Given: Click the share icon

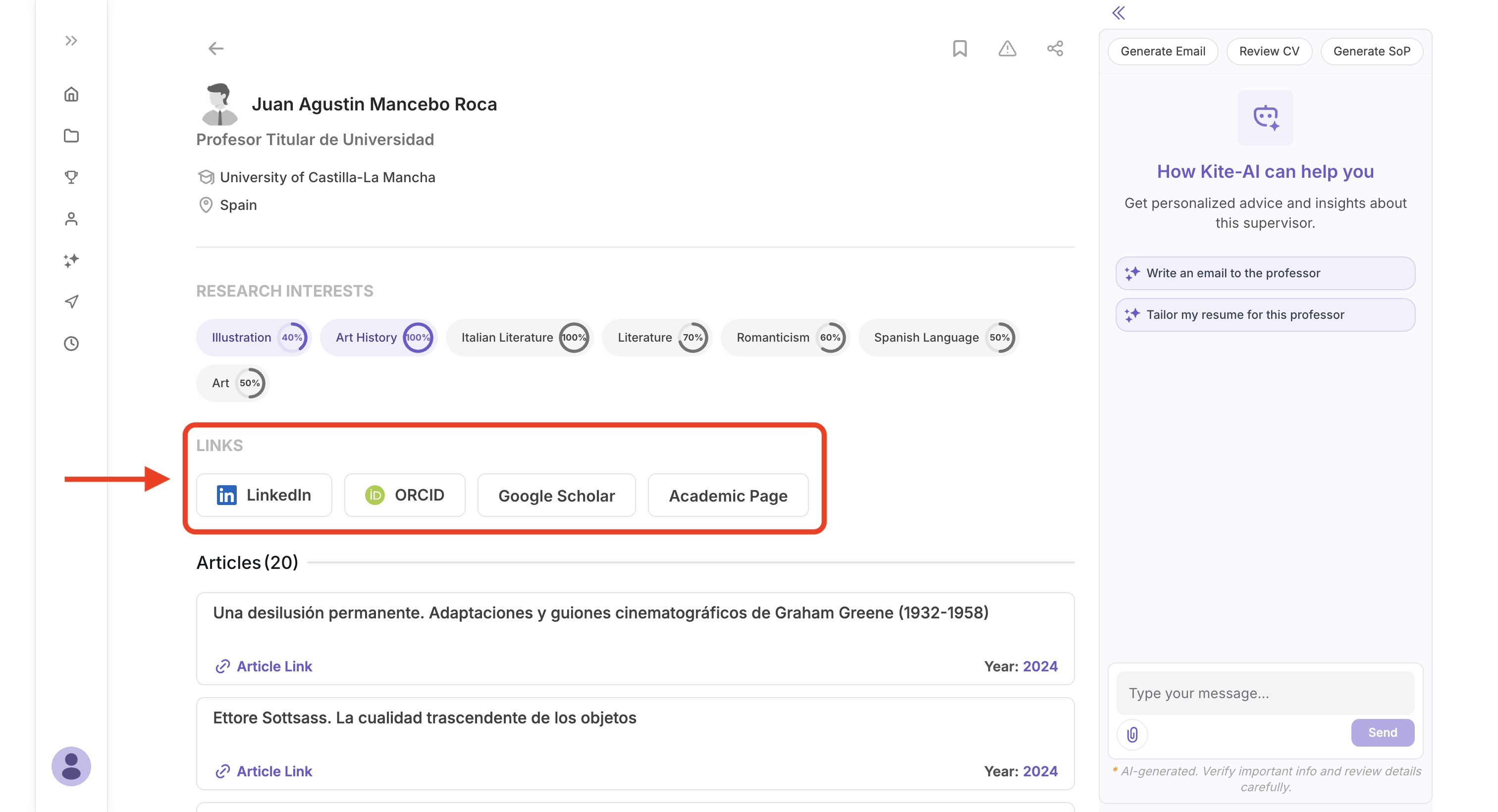Looking at the screenshot, I should click(1055, 48).
